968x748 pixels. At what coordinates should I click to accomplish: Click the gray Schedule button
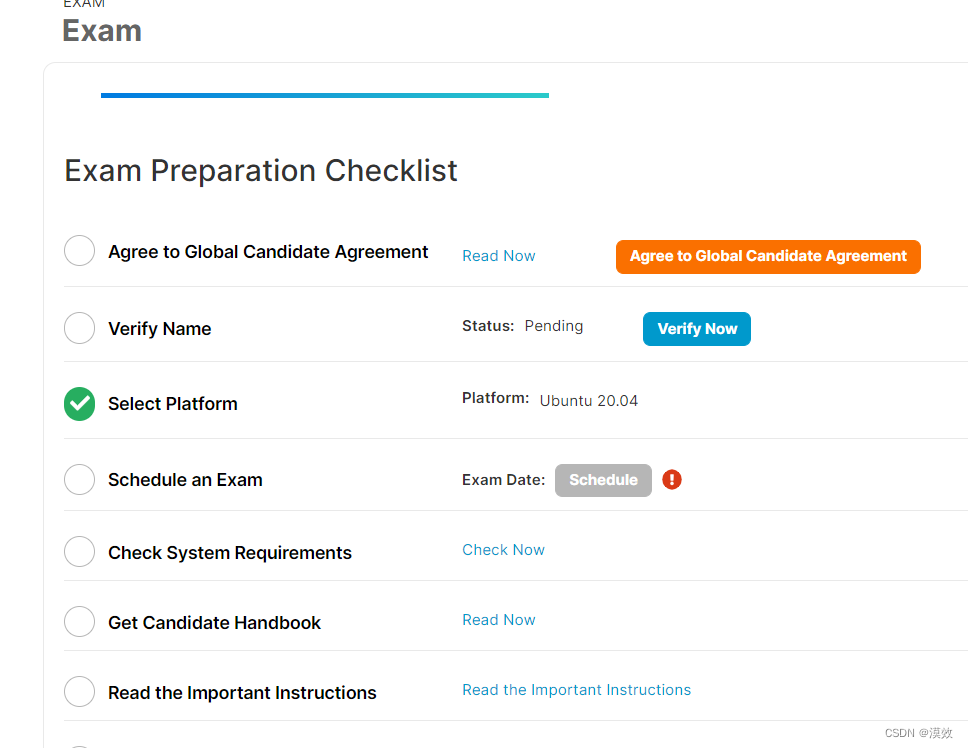pos(603,480)
